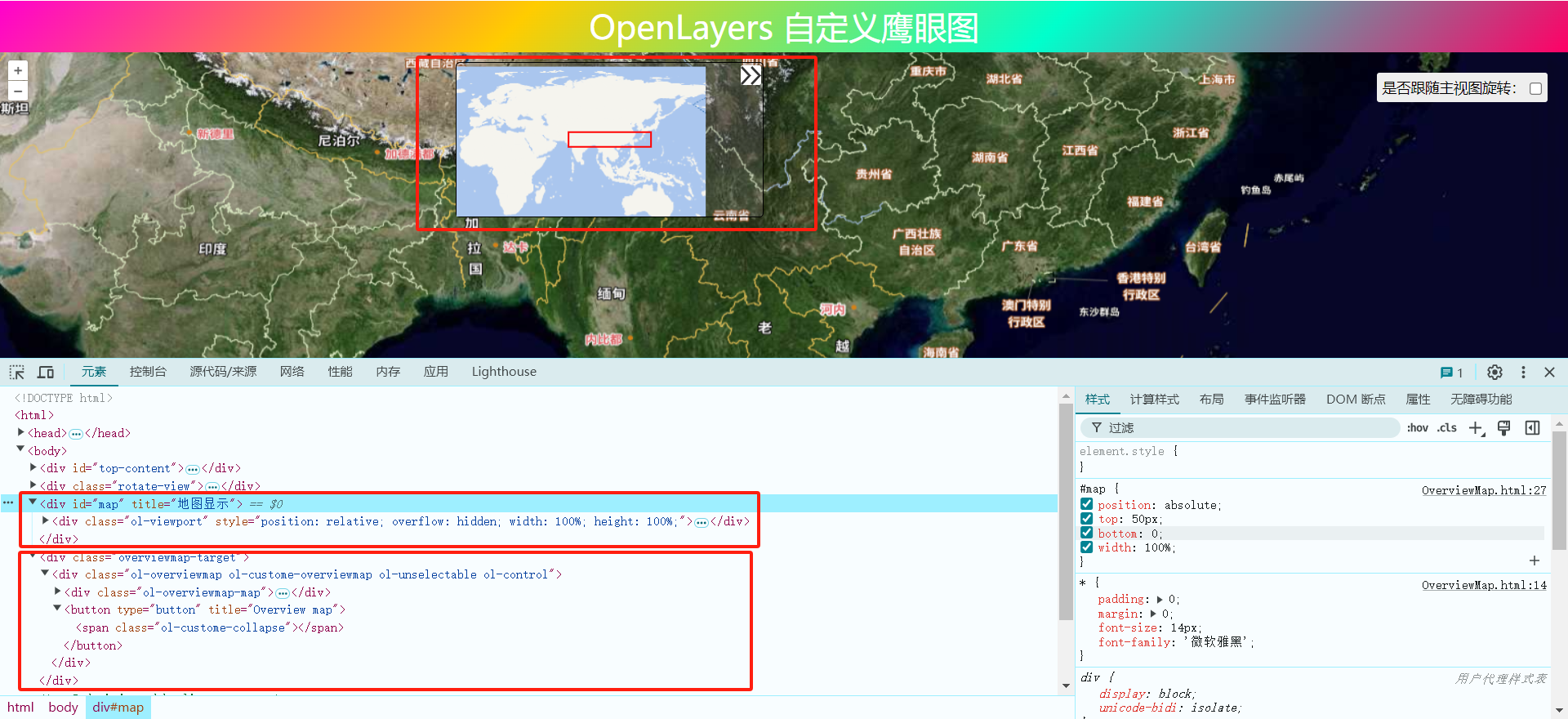The width and height of the screenshot is (1568, 719).
Task: Open OverviewMap.html:27 source link
Action: pyautogui.click(x=1484, y=490)
